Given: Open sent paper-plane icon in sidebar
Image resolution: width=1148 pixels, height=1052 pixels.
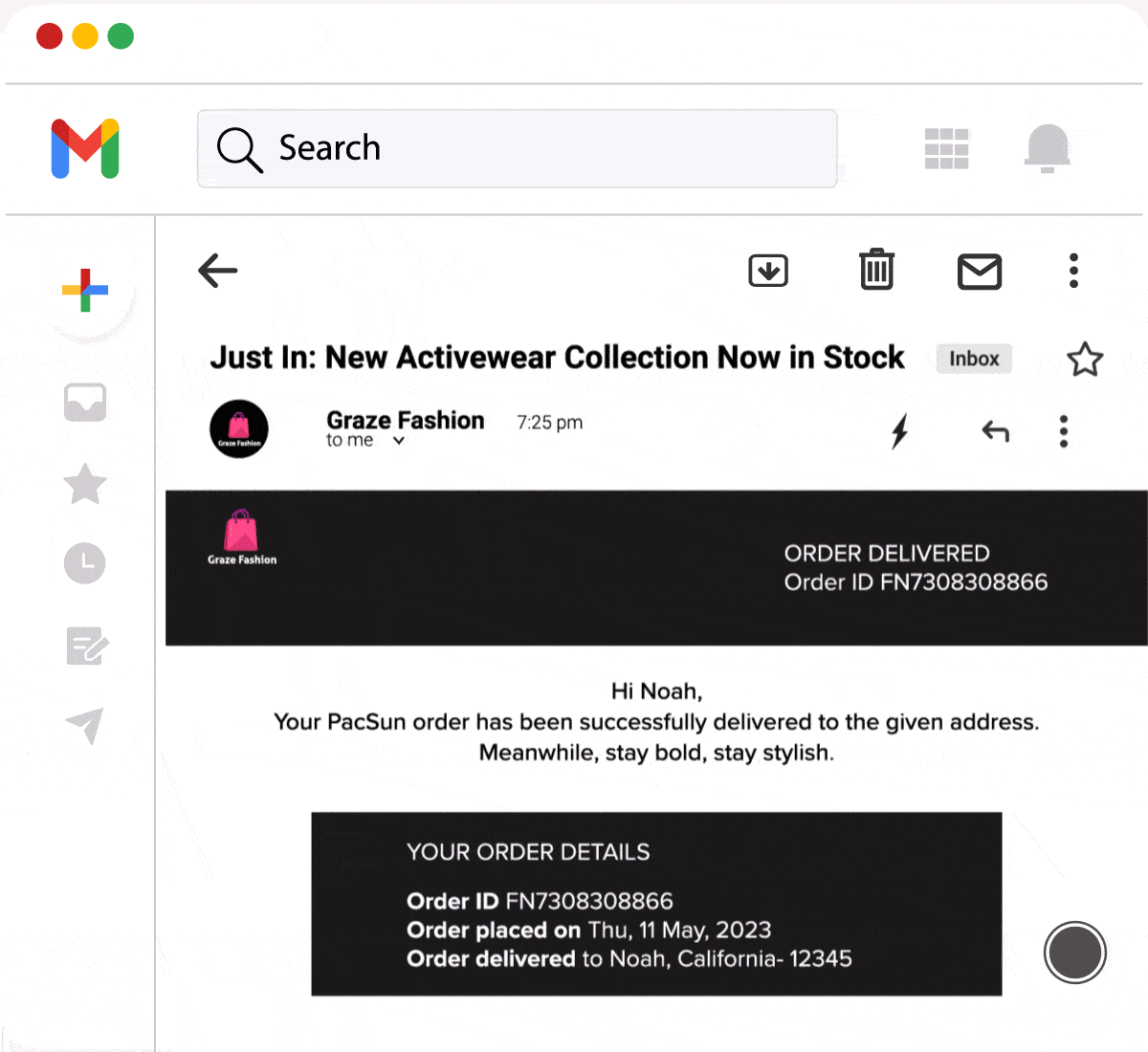Looking at the screenshot, I should (85, 726).
